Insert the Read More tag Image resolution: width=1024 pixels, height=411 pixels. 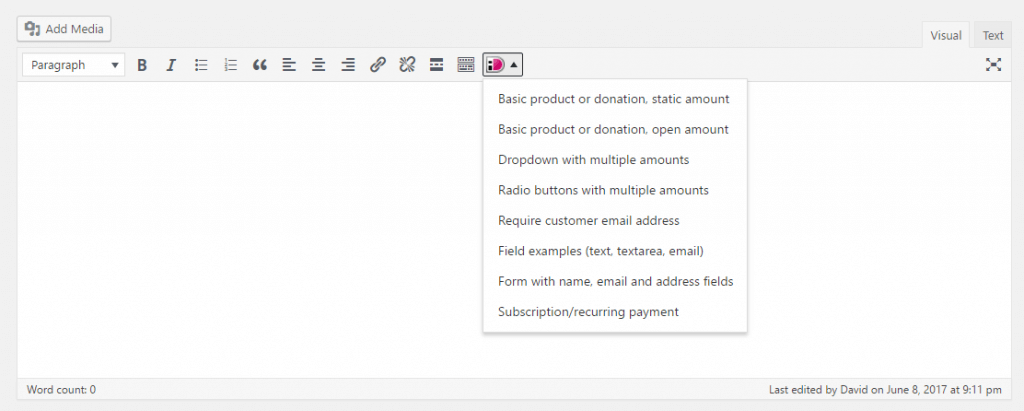click(x=436, y=65)
